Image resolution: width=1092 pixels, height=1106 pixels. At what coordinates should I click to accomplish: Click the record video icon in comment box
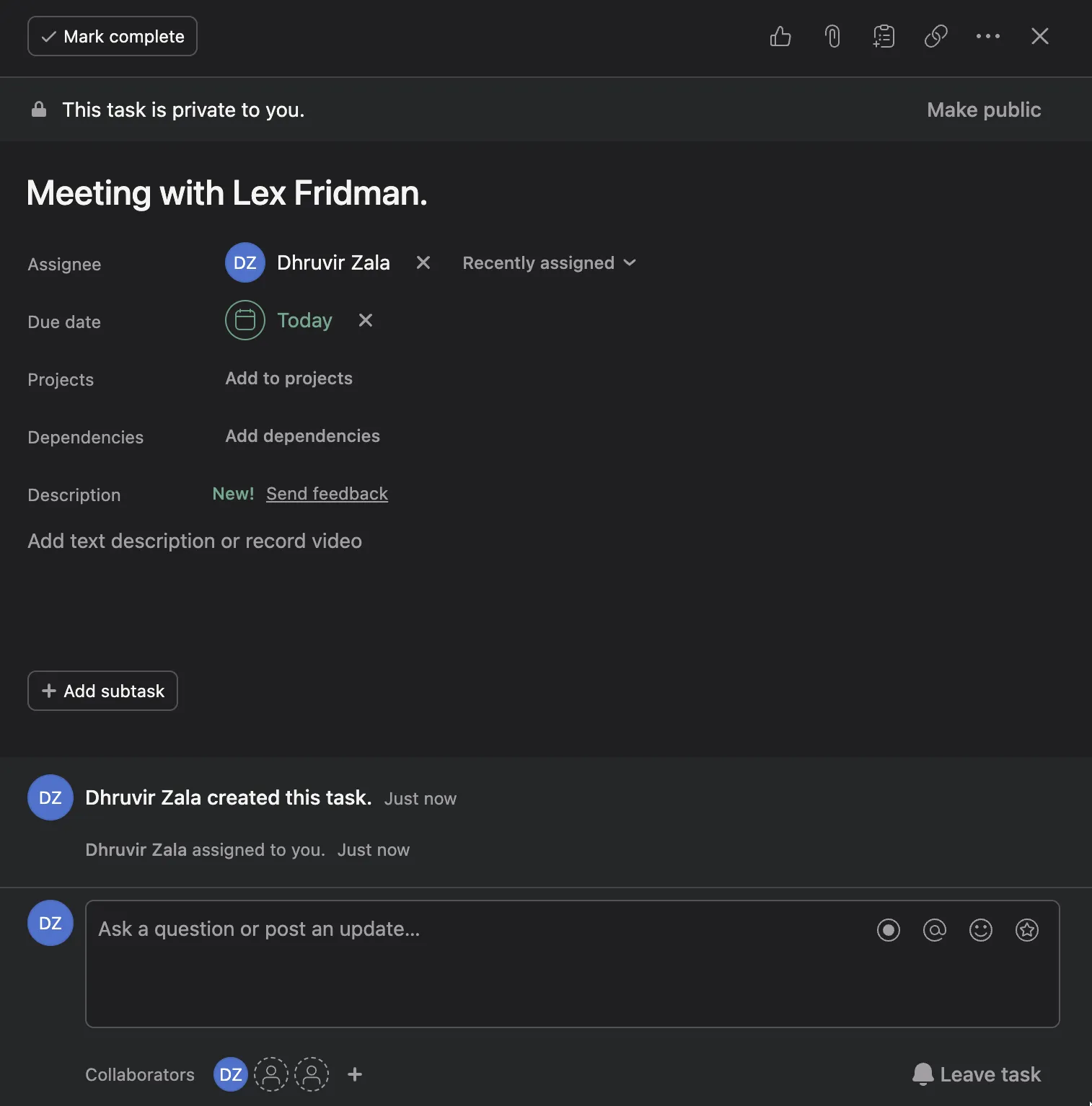click(888, 930)
